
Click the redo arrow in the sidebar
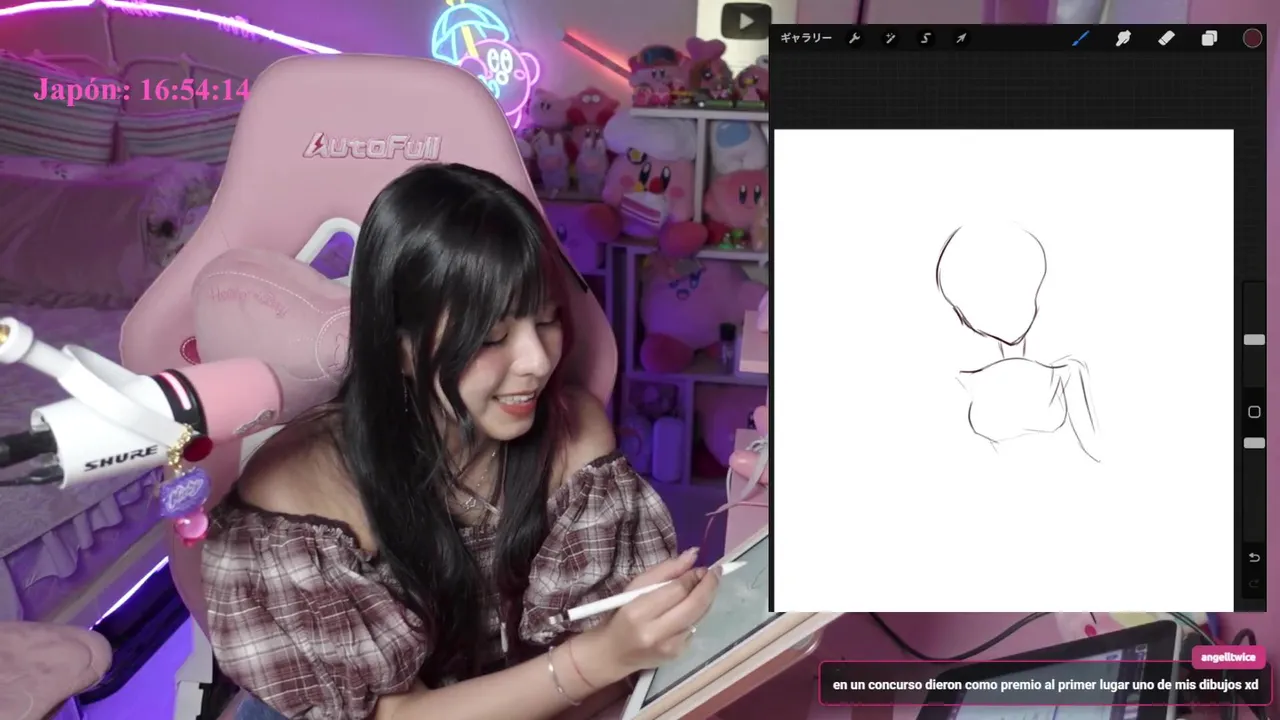coord(1254,583)
